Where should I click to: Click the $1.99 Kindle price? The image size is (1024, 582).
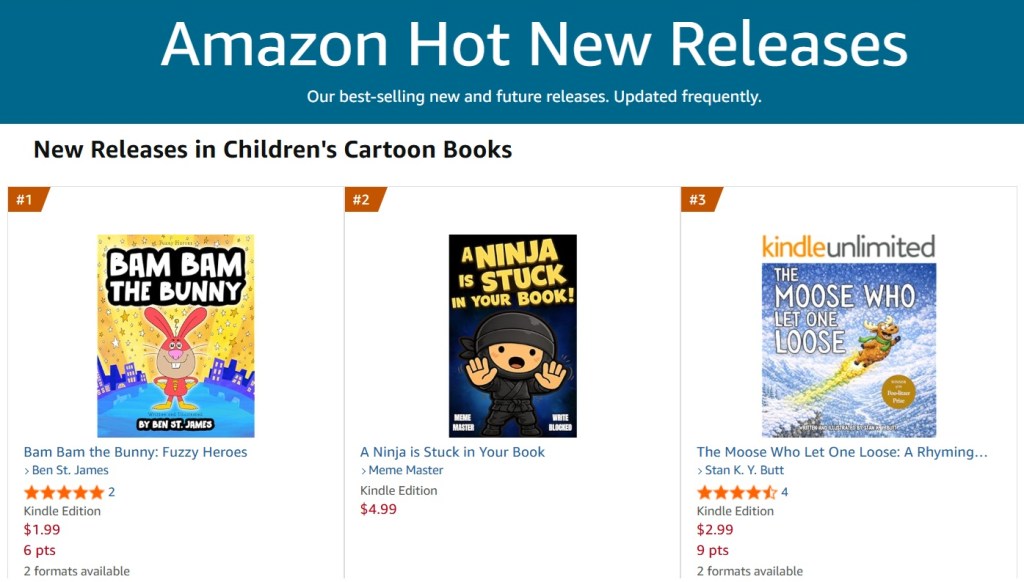pyautogui.click(x=42, y=530)
